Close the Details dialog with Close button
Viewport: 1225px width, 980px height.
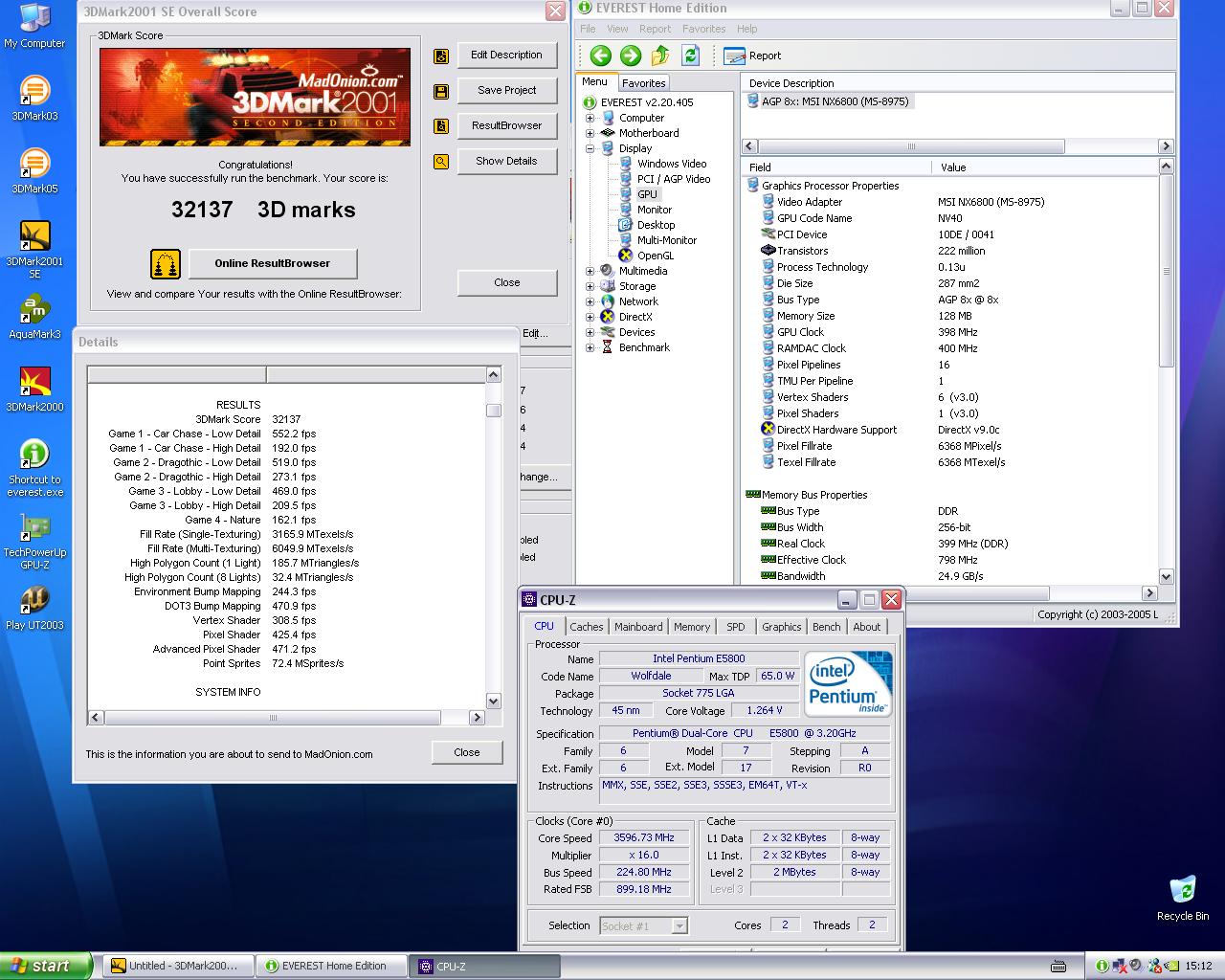click(467, 752)
